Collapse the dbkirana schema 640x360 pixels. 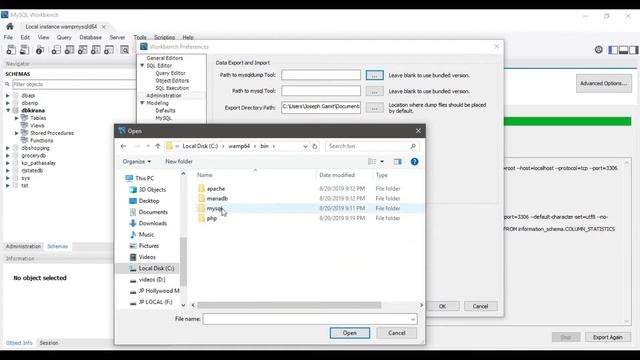8,110
